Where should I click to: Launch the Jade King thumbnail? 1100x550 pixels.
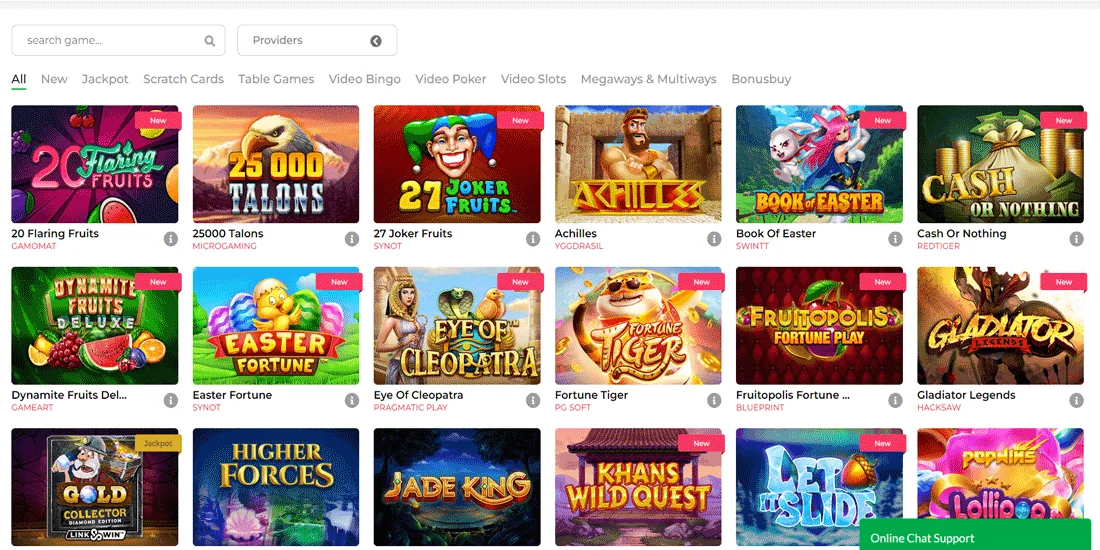click(x=457, y=487)
